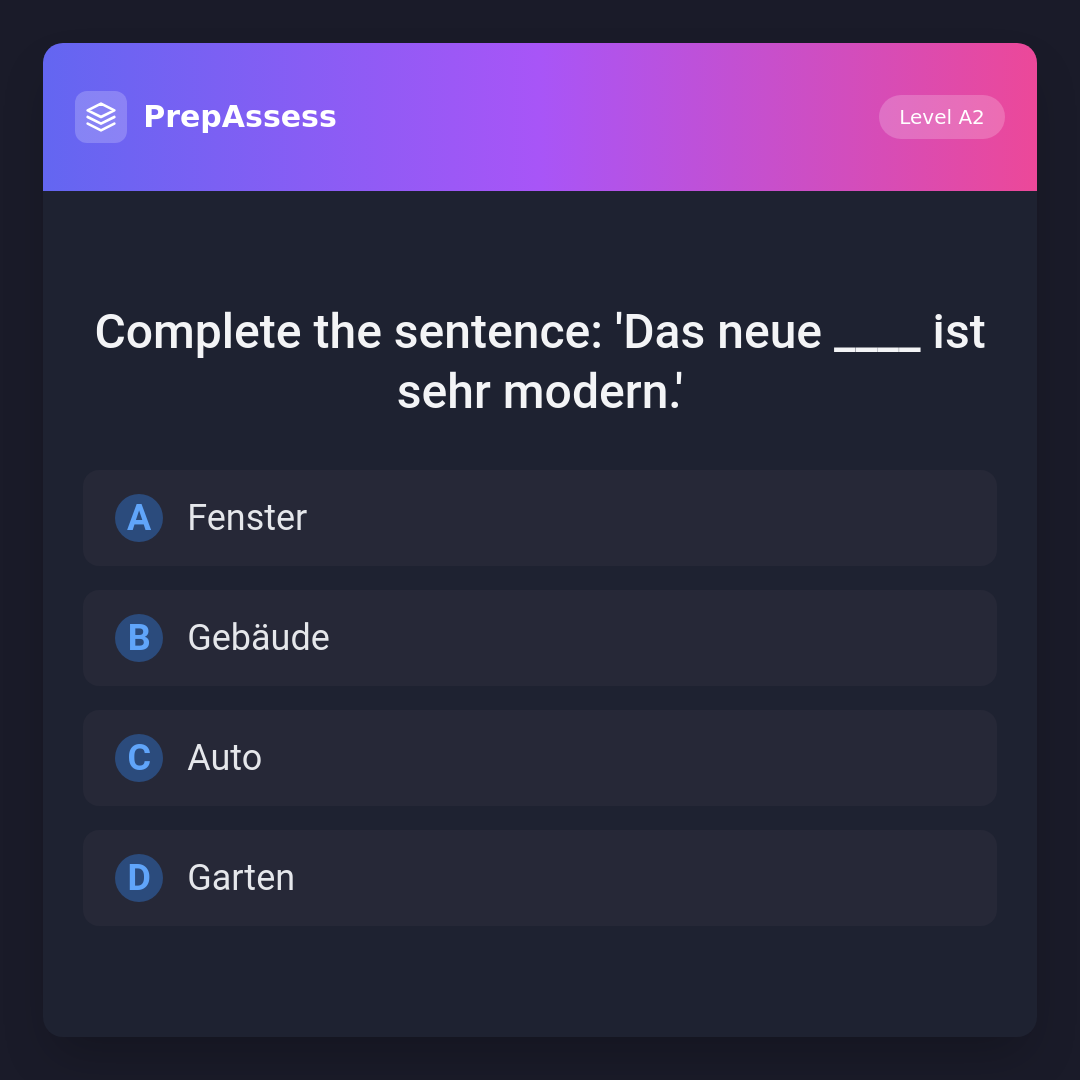
Task: Click the circular B letter badge
Action: (x=139, y=638)
